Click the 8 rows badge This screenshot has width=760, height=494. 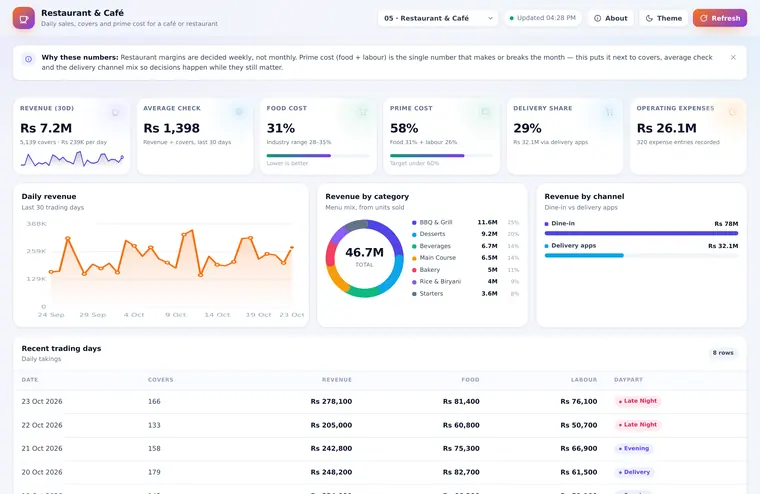[723, 352]
